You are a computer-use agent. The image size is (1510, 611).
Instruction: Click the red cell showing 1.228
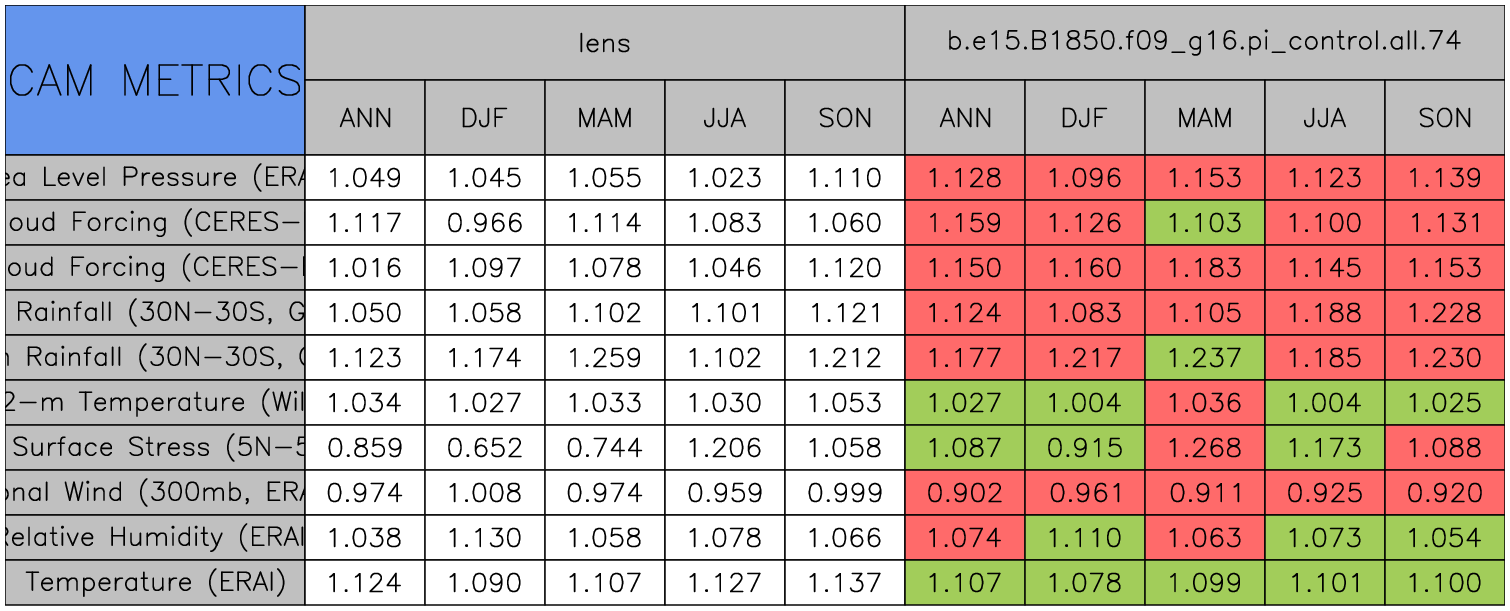(x=1445, y=313)
